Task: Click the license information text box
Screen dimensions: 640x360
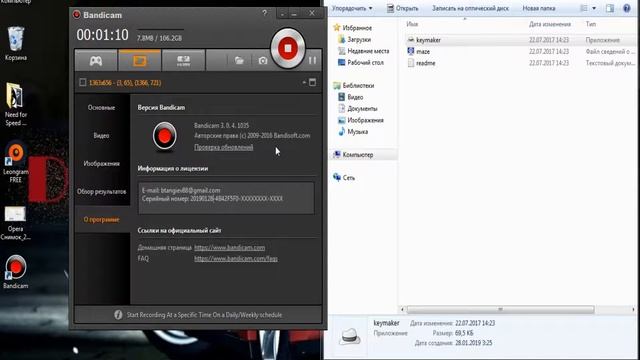Action: pos(227,198)
